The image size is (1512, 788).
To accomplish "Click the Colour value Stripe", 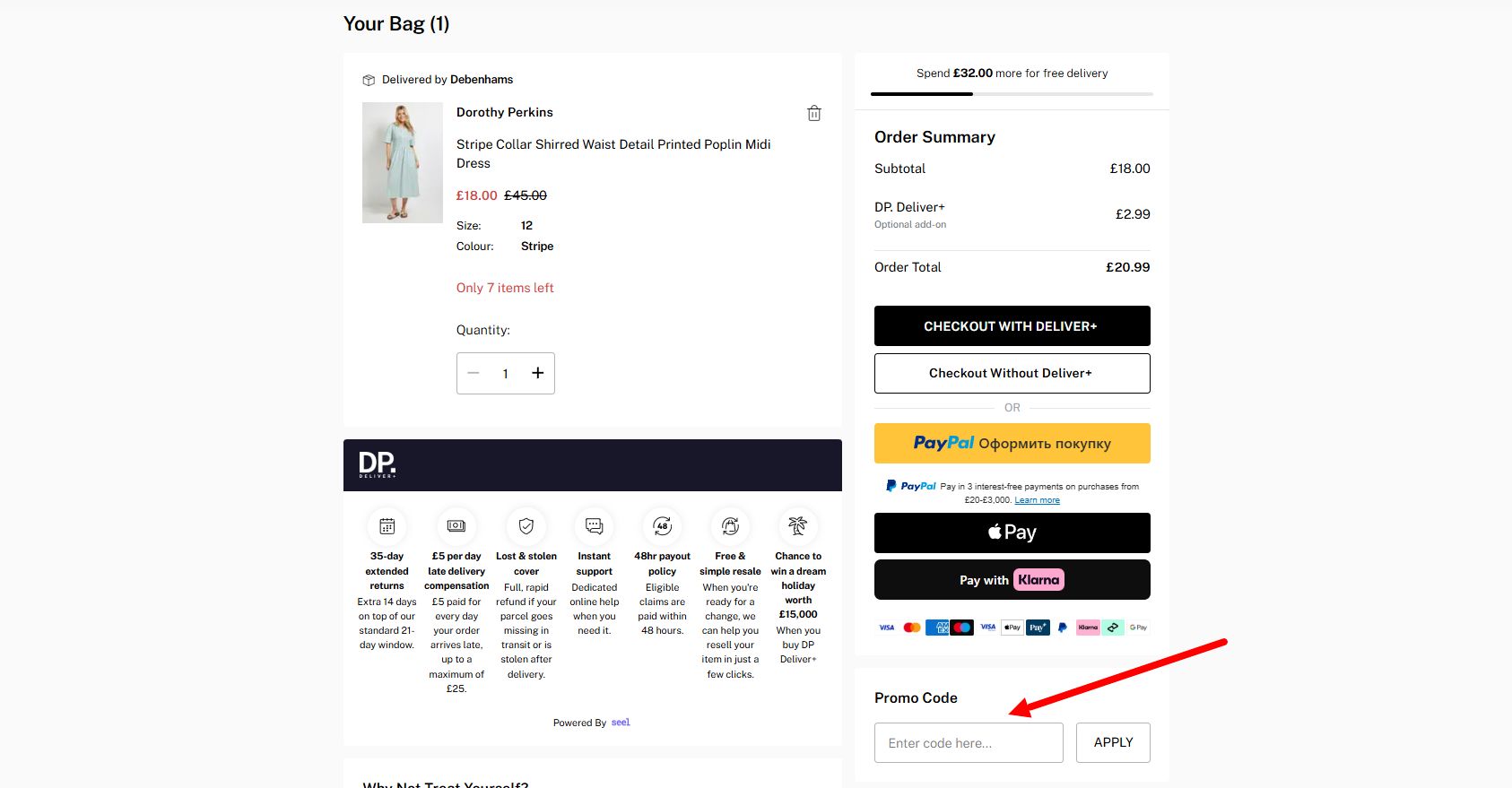I will (x=537, y=247).
